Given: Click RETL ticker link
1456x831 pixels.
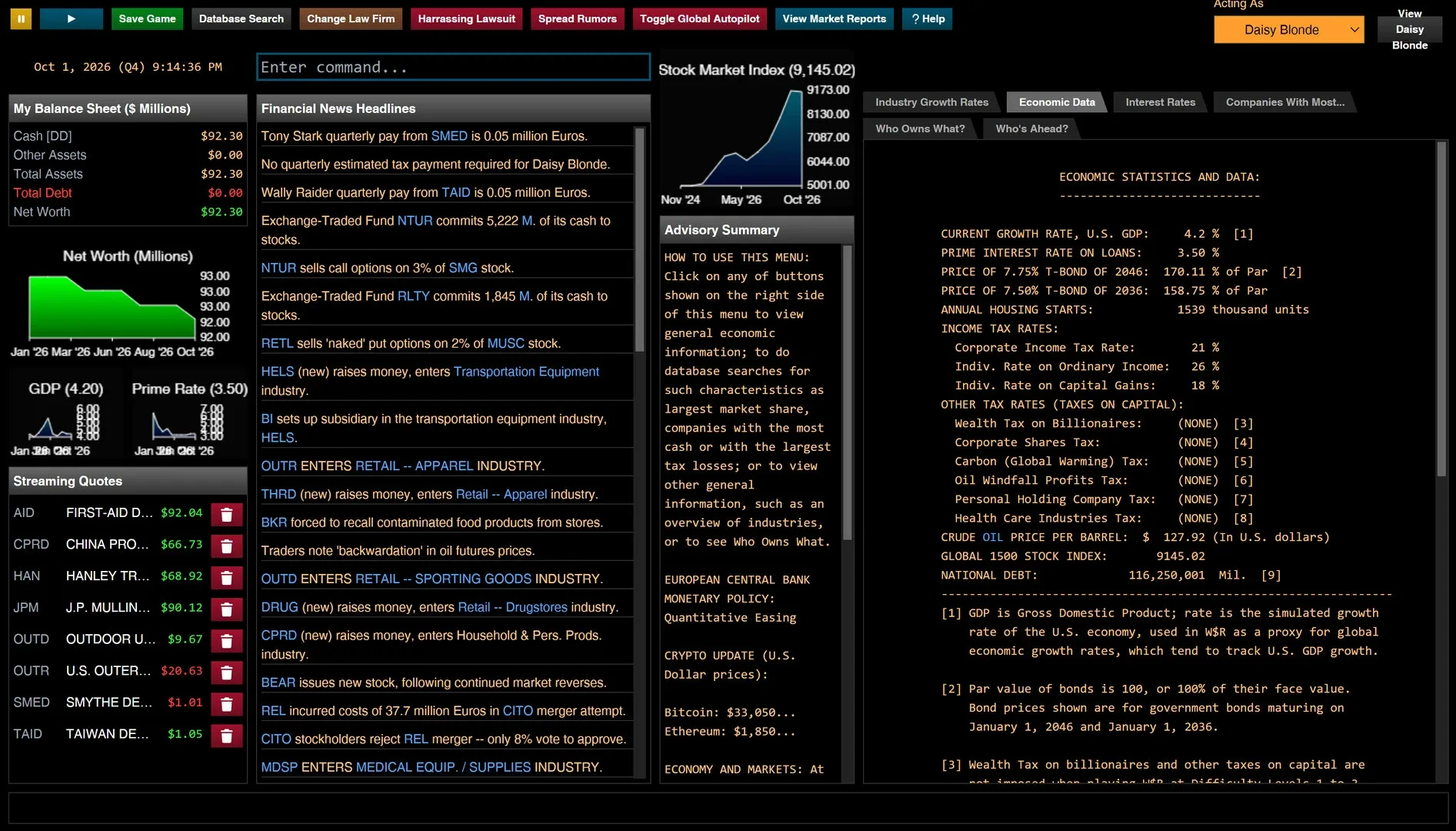Looking at the screenshot, I should point(277,343).
